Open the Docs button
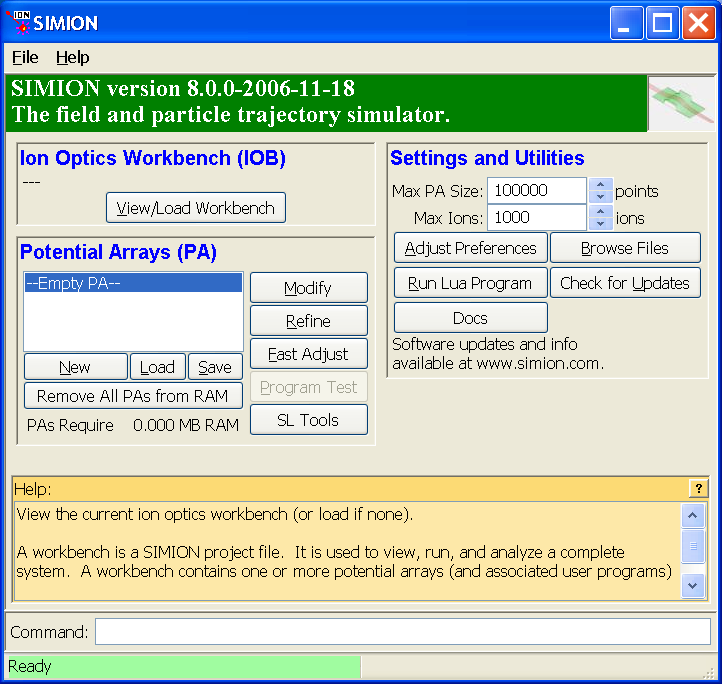 coord(471,318)
